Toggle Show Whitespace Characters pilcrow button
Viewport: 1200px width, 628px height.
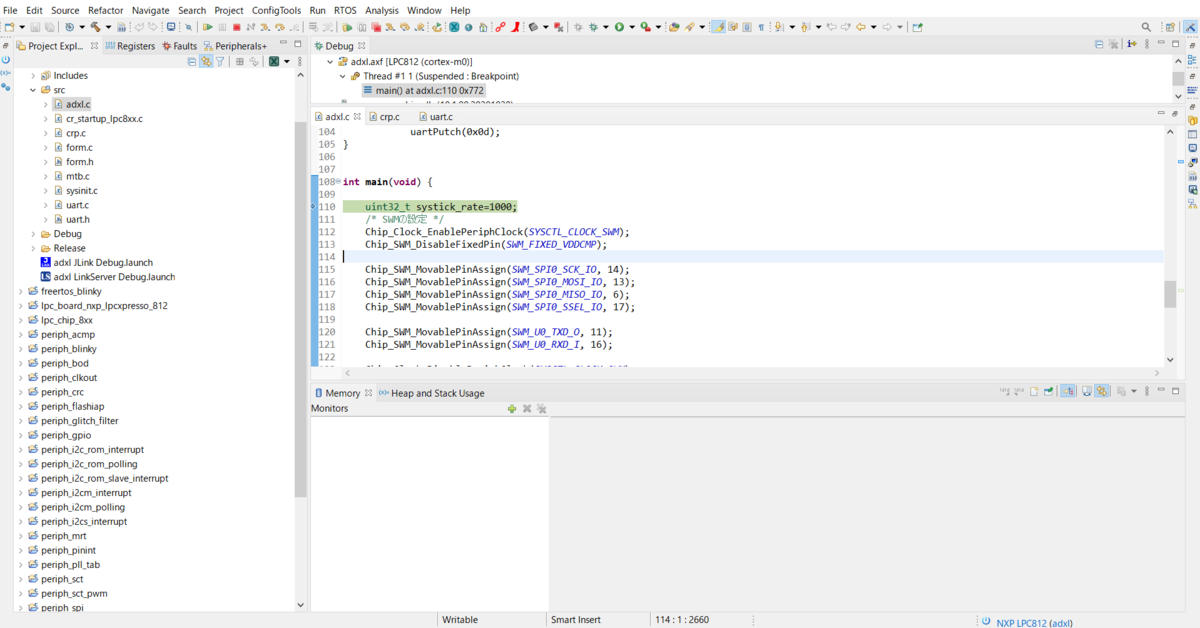coord(761,27)
